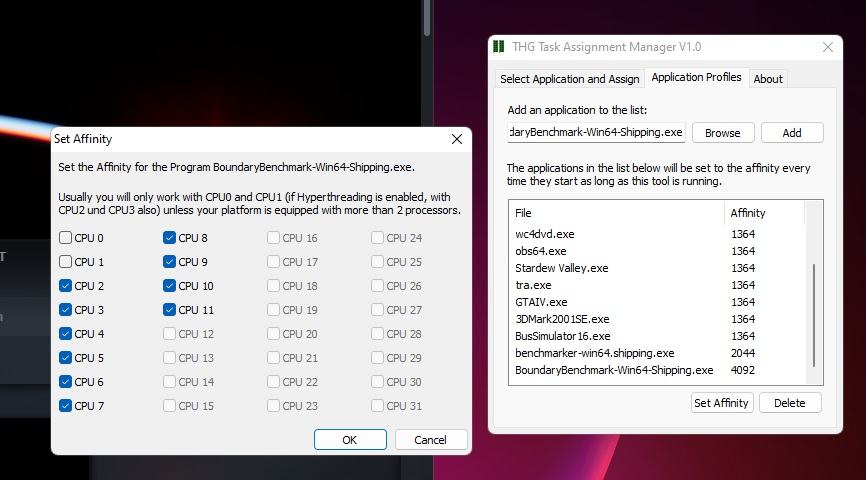Close the Set Affinity dialog

(457, 139)
